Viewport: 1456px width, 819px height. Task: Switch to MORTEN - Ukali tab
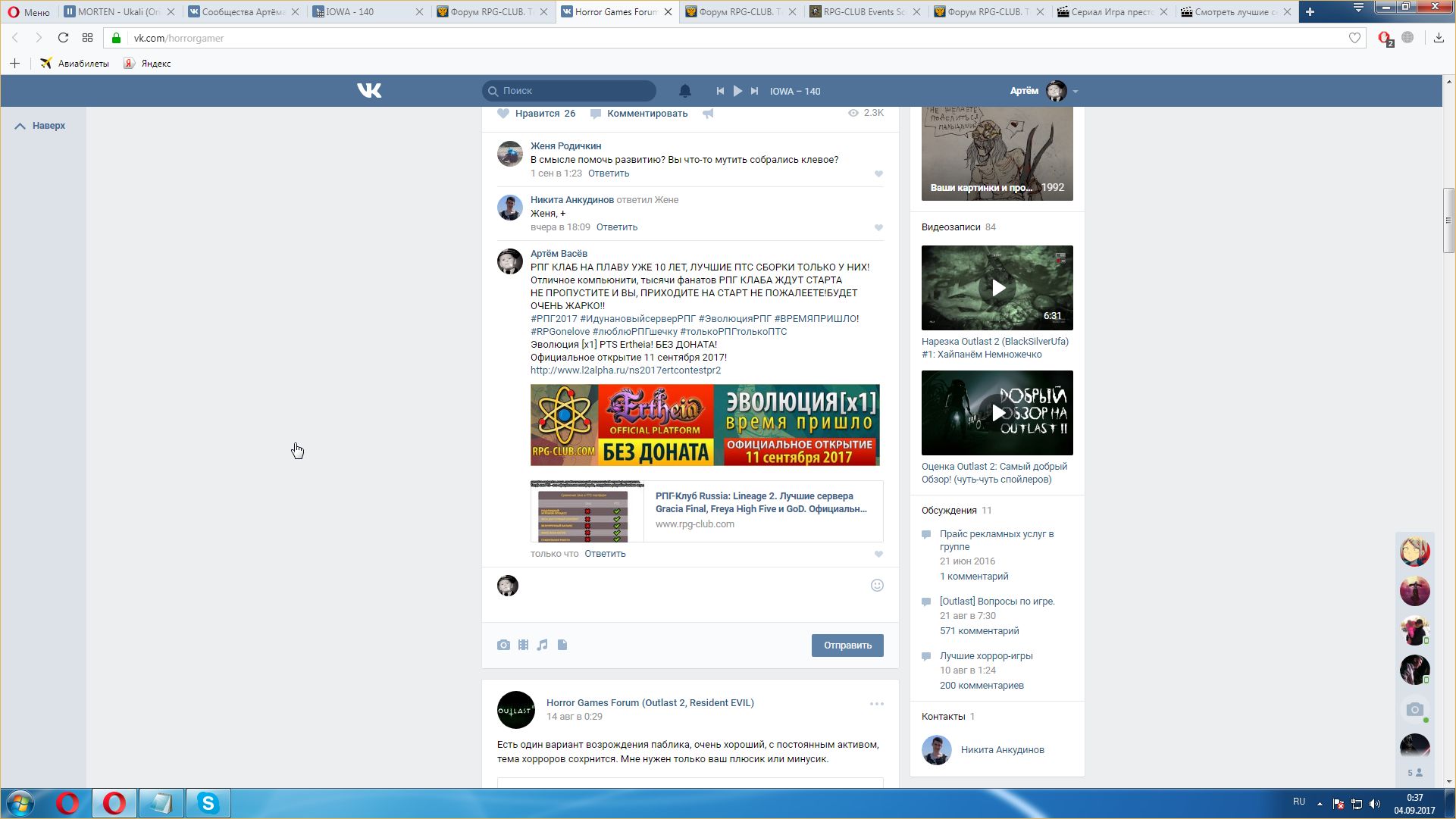[x=119, y=11]
